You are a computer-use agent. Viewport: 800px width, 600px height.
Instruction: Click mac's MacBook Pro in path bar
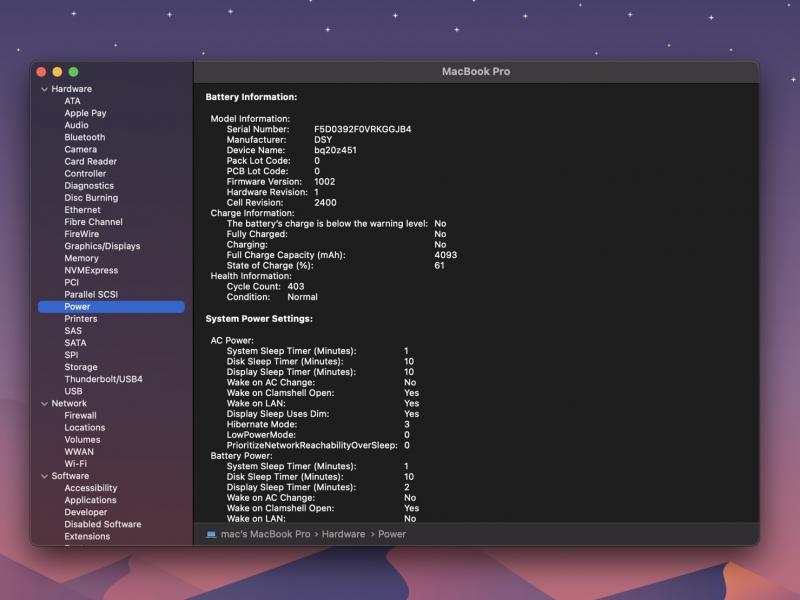pos(265,534)
